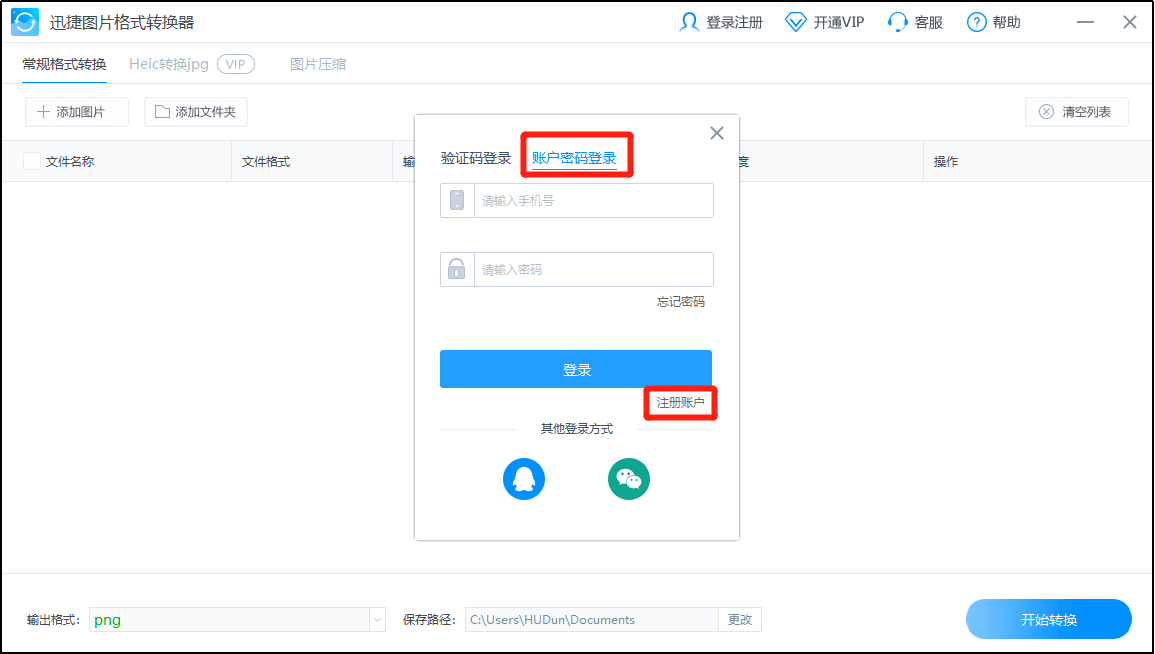Click the lock icon in the password field

tap(457, 269)
